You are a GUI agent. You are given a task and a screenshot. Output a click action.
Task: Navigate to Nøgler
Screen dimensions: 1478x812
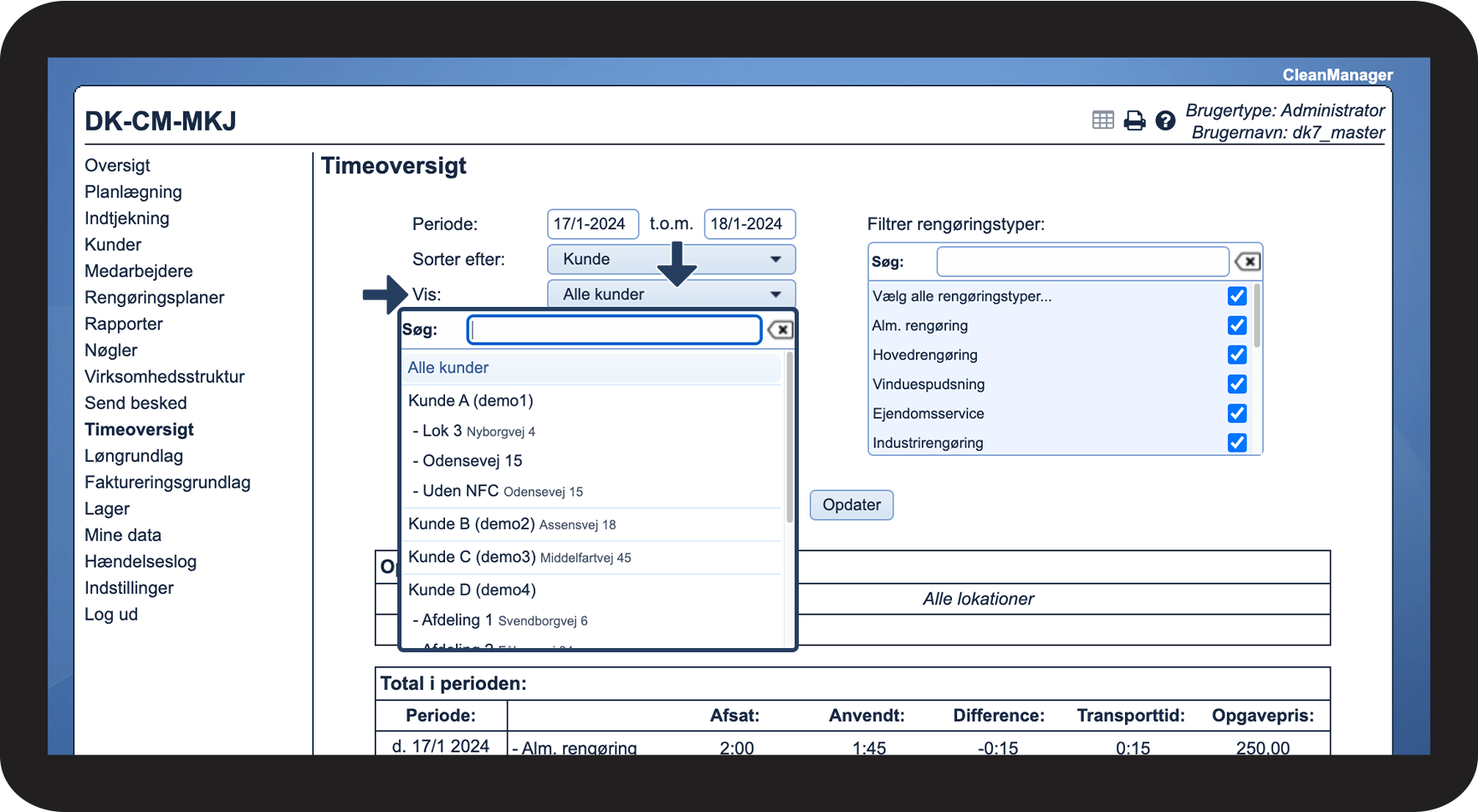(x=110, y=350)
